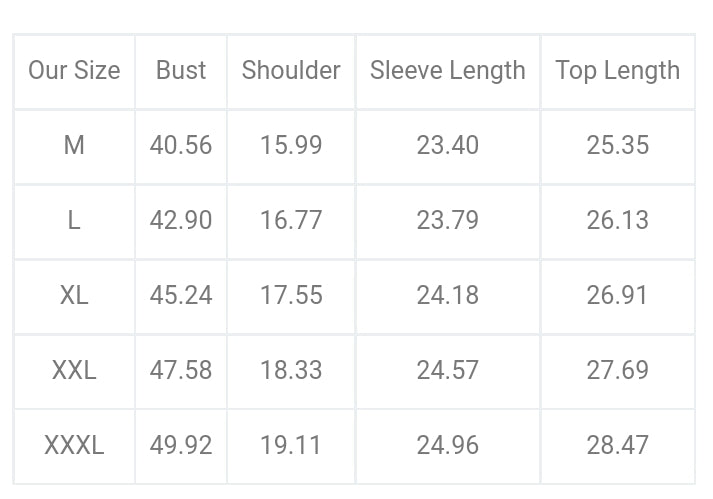Click the Bust column header
713x499 pixels.
click(x=181, y=71)
